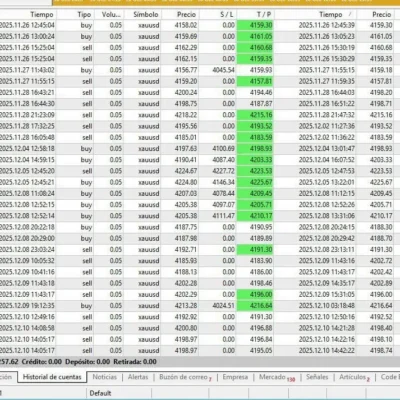Select the open price 4195.56 cell
Viewport: 400px width, 400px height.
(186, 126)
